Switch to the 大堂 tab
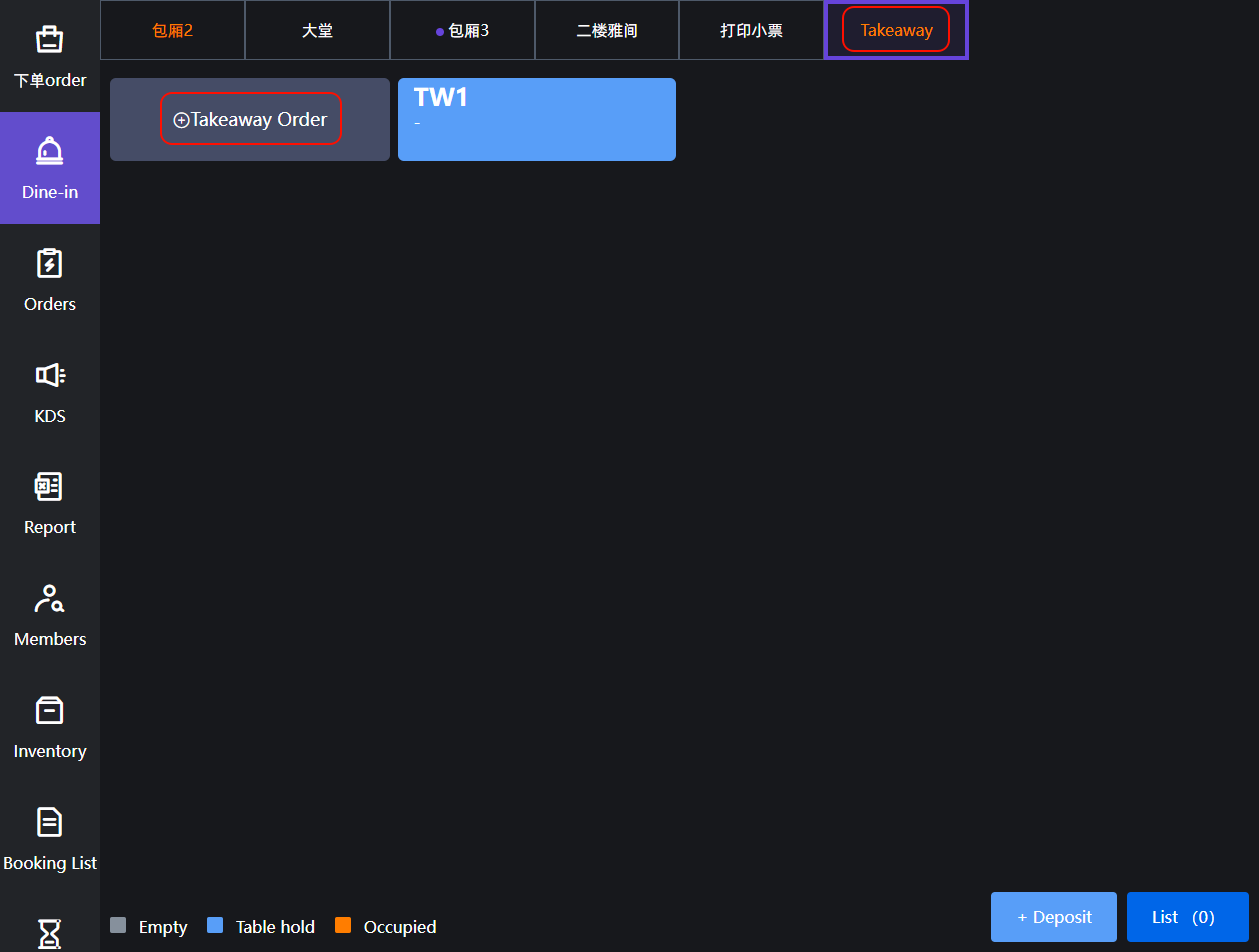The height and width of the screenshot is (952, 1259). (317, 31)
